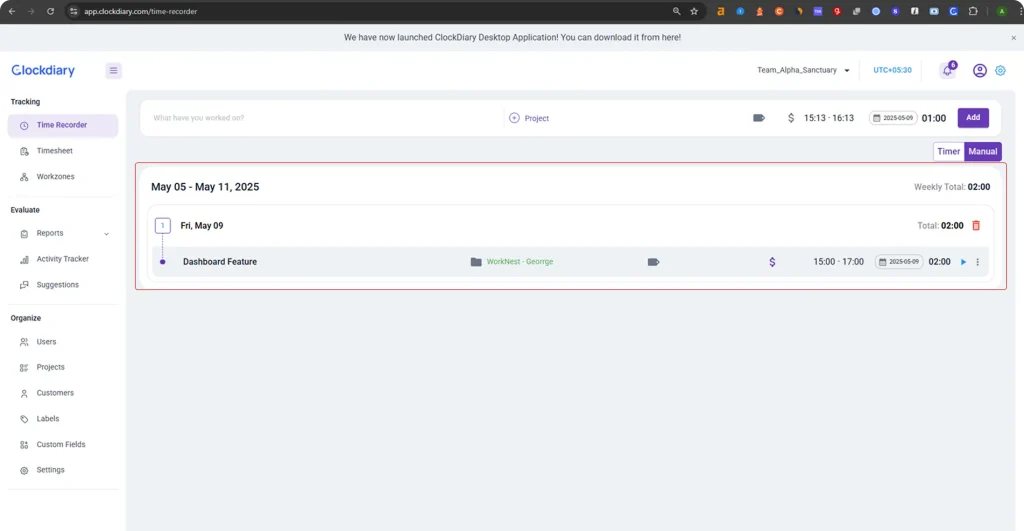Expand the Reports submenu
The image size is (1024, 531).
(x=106, y=234)
